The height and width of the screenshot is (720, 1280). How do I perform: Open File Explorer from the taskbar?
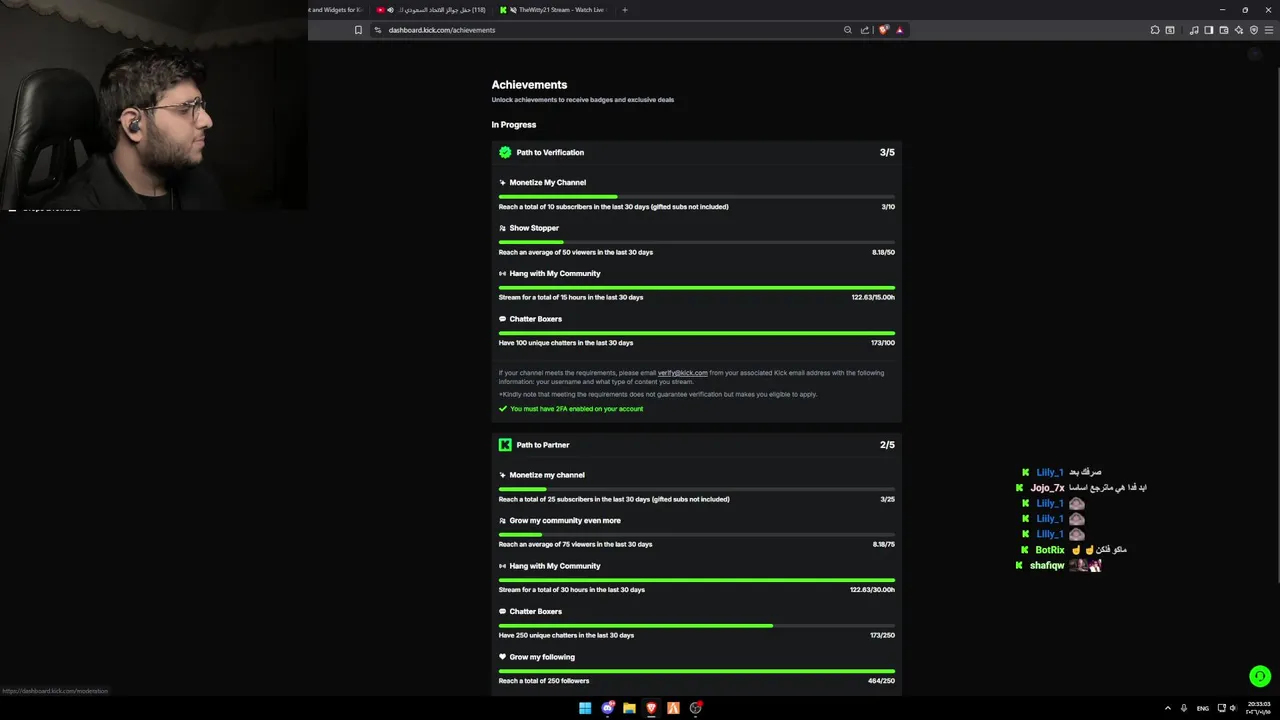[x=629, y=708]
